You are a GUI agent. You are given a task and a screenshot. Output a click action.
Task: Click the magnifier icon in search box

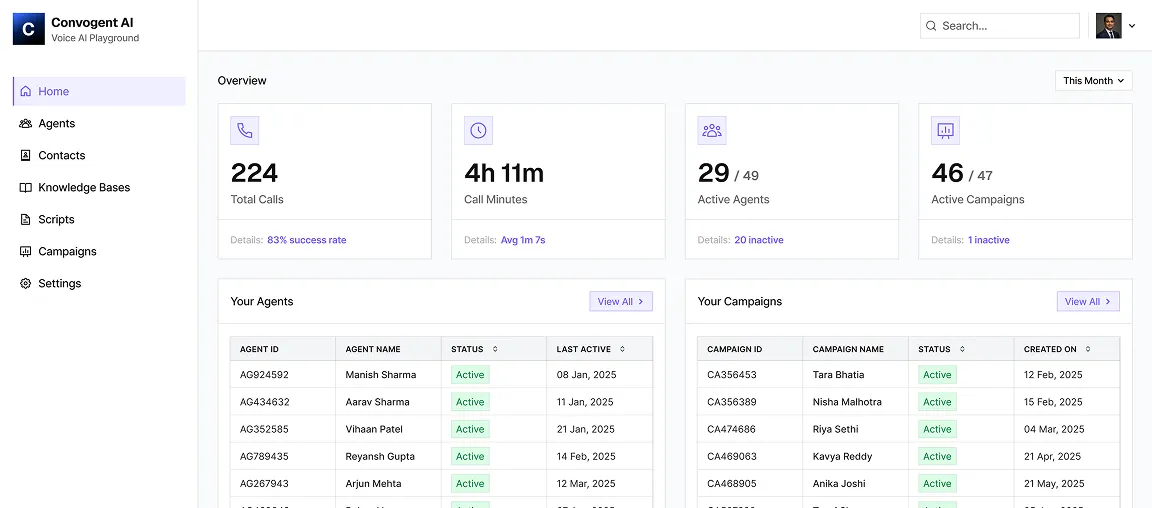pyautogui.click(x=931, y=26)
